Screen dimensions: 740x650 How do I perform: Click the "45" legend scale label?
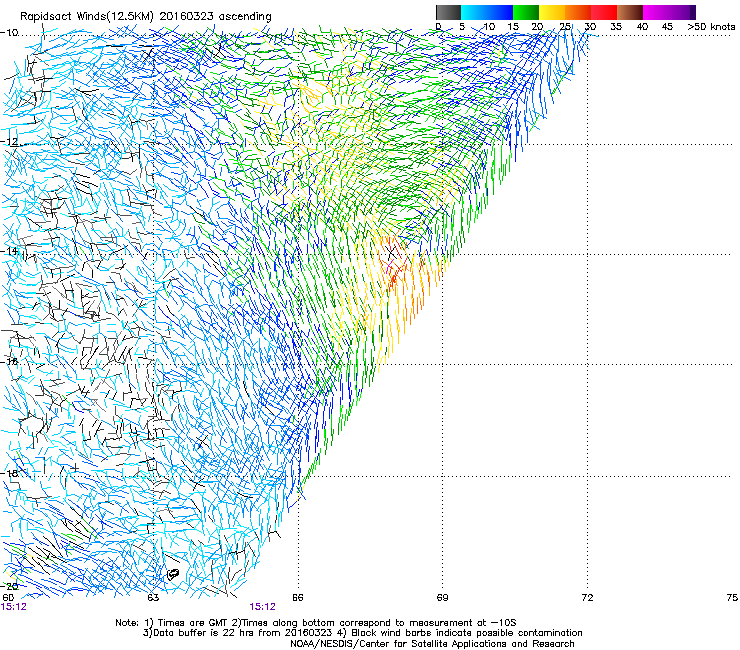[667, 27]
